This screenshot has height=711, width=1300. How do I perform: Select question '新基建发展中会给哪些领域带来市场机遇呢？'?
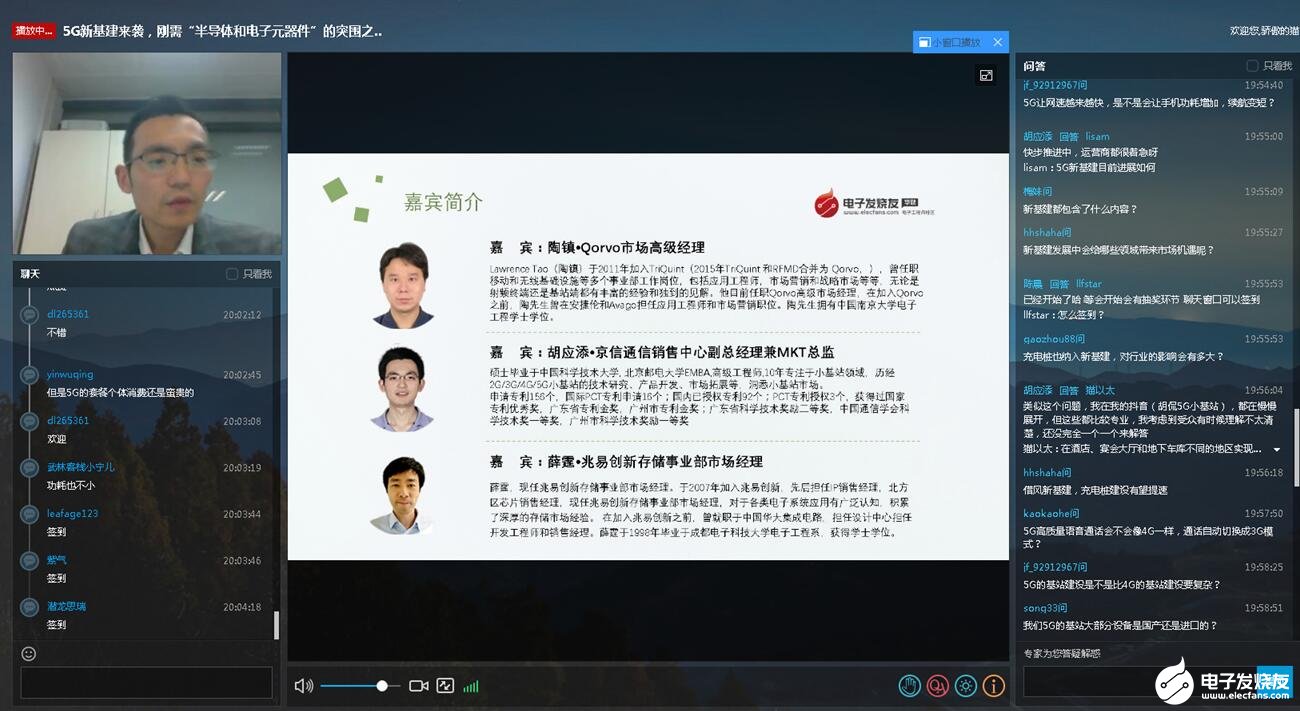pos(1119,250)
